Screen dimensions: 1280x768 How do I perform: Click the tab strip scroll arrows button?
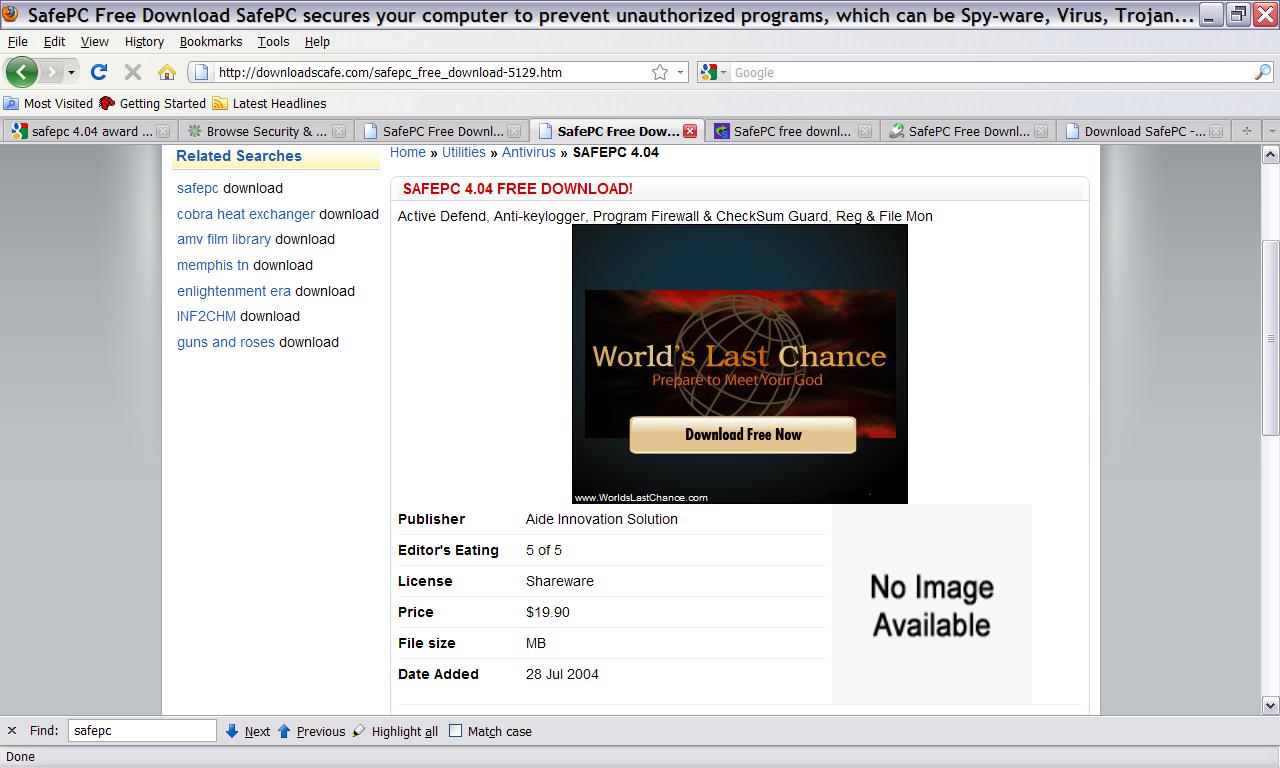click(x=1246, y=131)
